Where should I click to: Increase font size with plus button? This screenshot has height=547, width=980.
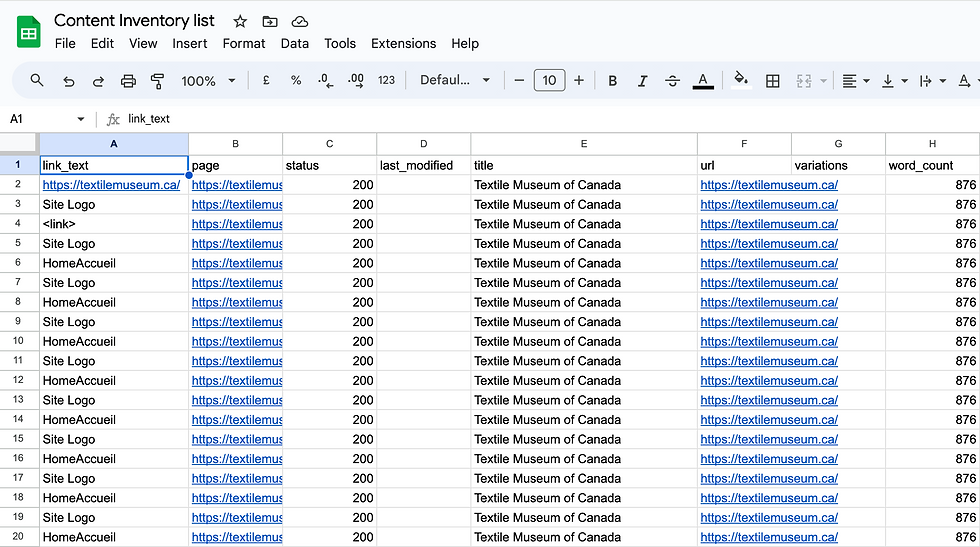pyautogui.click(x=579, y=81)
